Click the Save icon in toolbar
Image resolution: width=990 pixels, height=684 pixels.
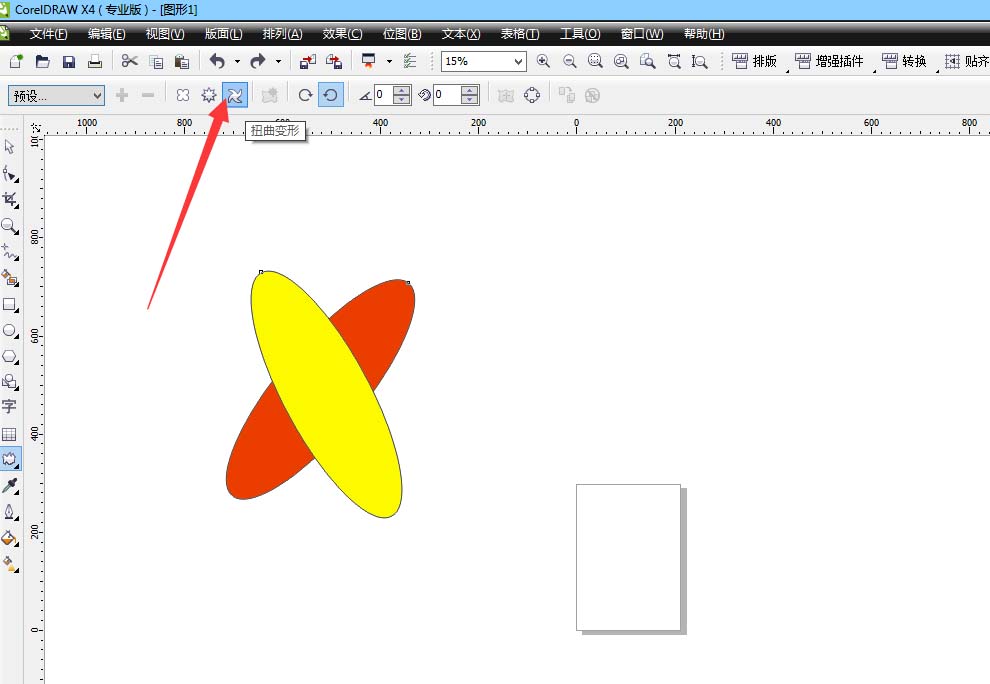click(69, 62)
